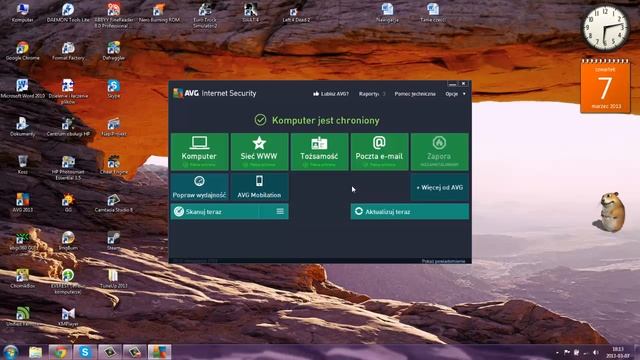The image size is (640, 360).
Task: Open ABBYY FineReader desktop shortcut
Action: coord(113,16)
